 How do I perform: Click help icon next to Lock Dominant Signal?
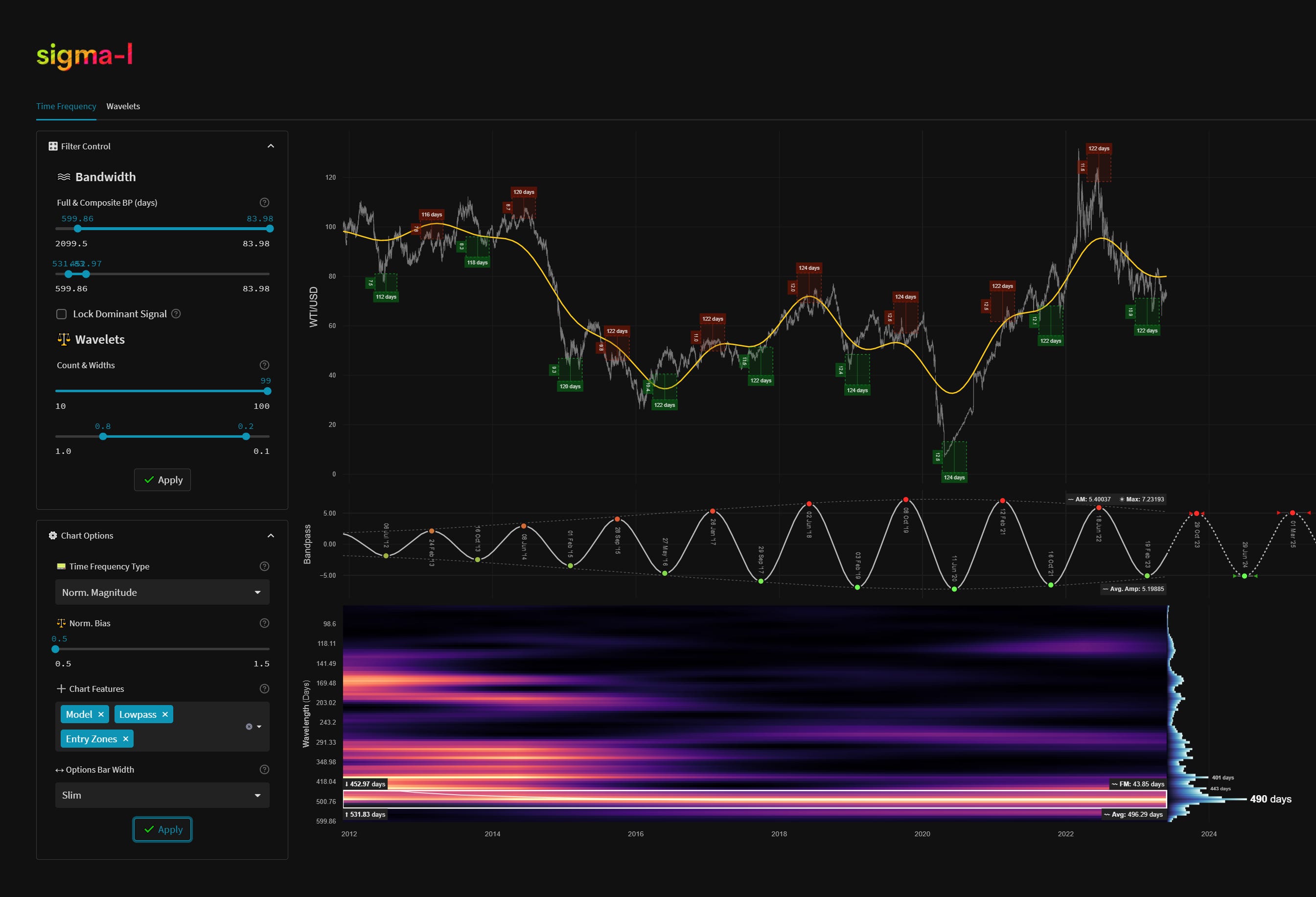(x=176, y=313)
